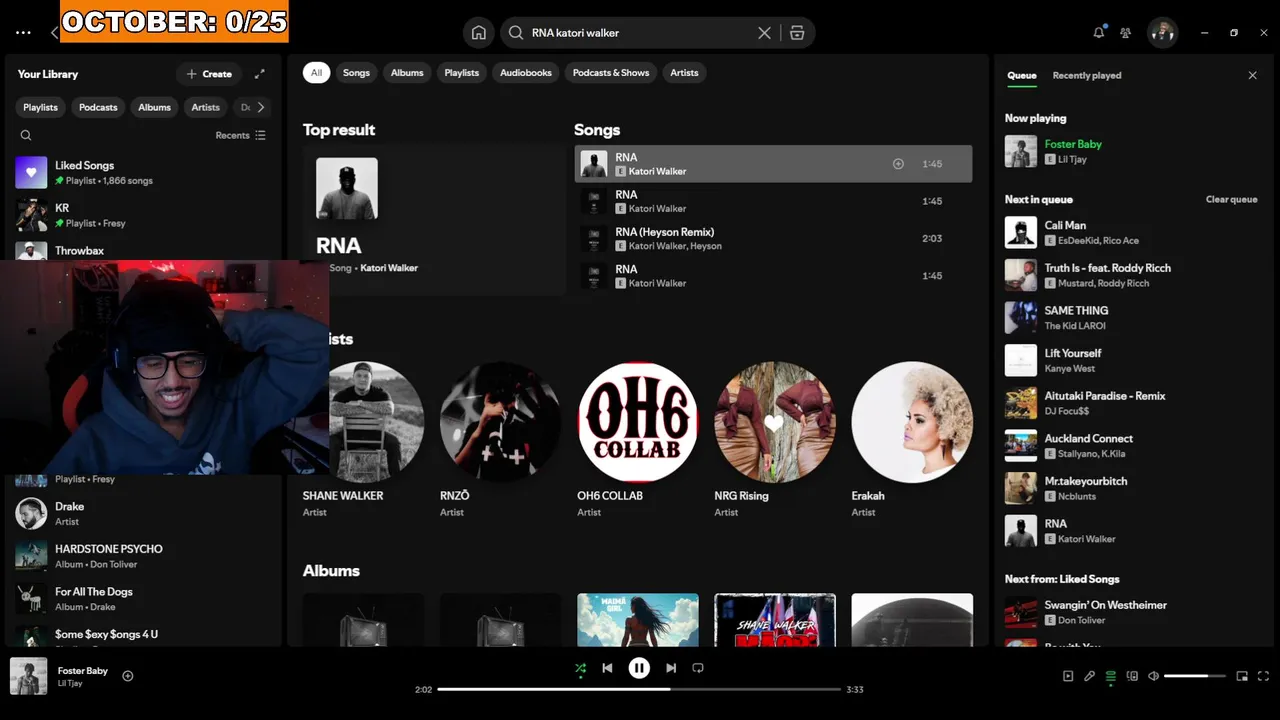Select the Queue tab

click(1022, 76)
